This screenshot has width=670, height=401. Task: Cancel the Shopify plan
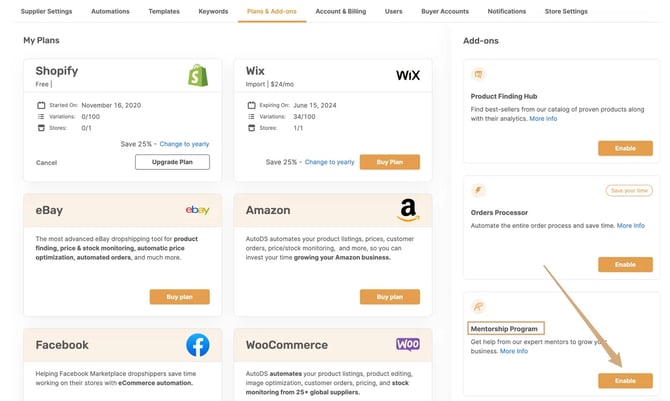pyautogui.click(x=46, y=162)
